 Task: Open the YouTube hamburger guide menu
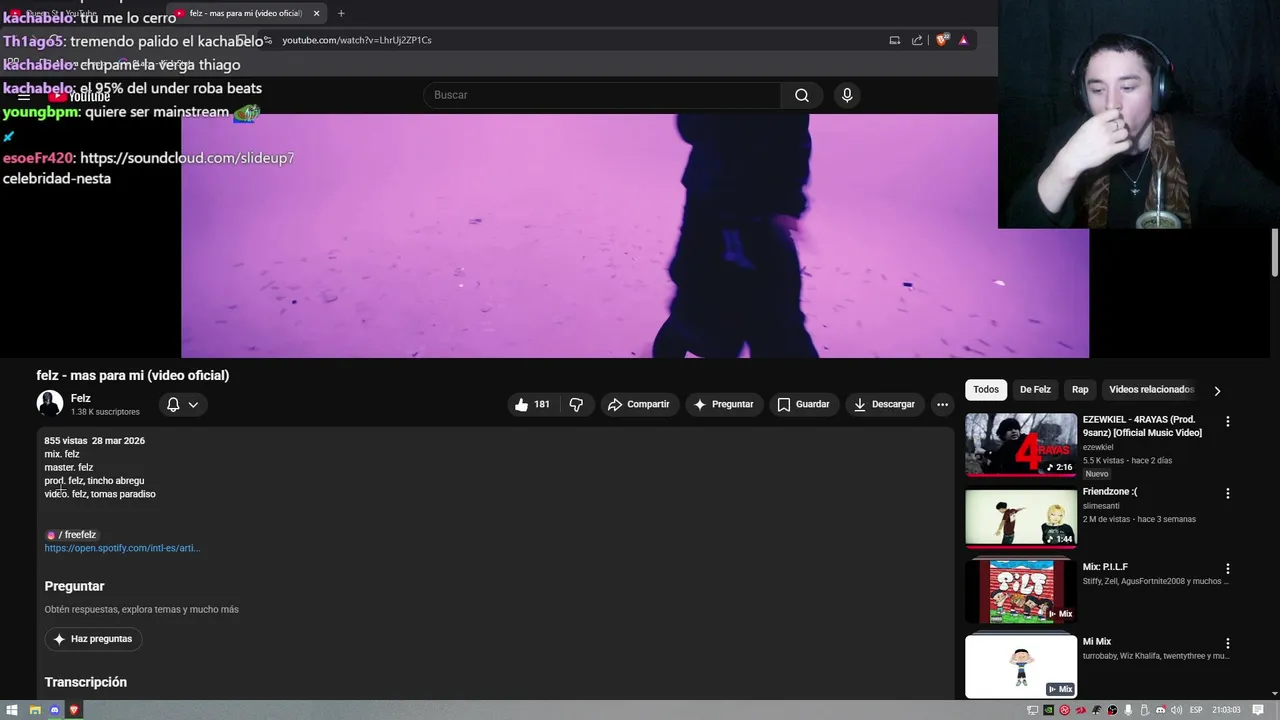(x=24, y=96)
